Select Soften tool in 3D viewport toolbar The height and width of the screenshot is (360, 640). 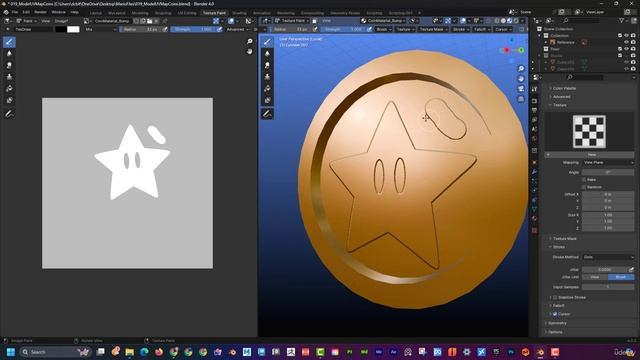click(x=267, y=53)
